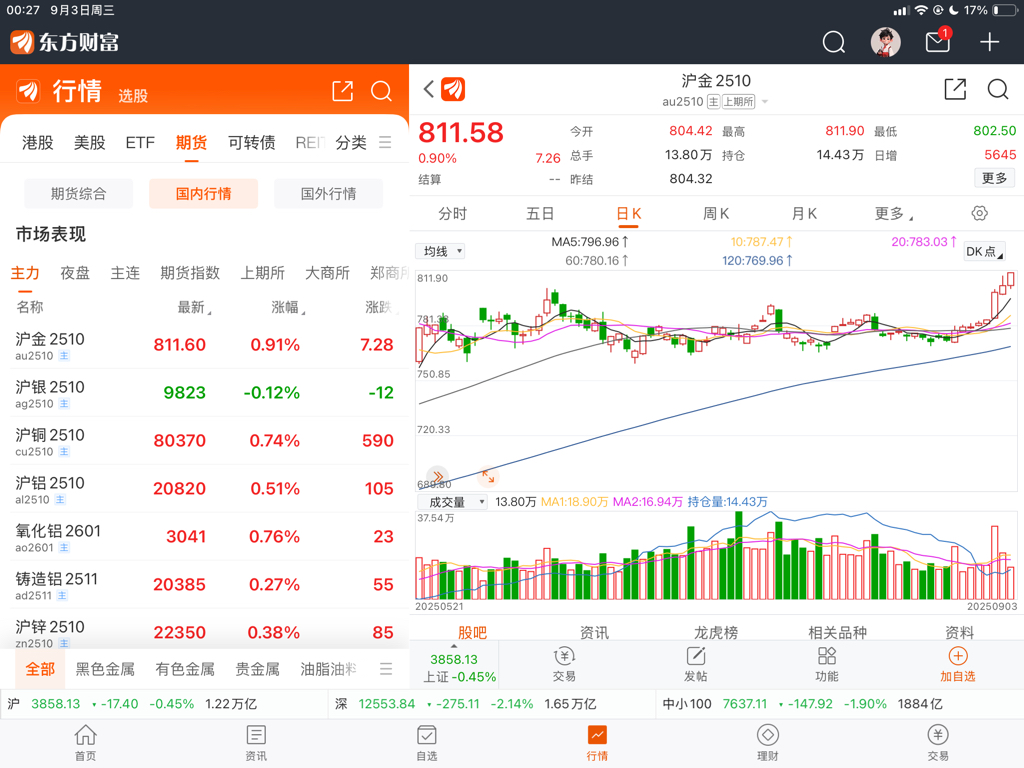Open the 成交量 indicator dropdown
Viewport: 1024px width, 768px height.
click(452, 502)
